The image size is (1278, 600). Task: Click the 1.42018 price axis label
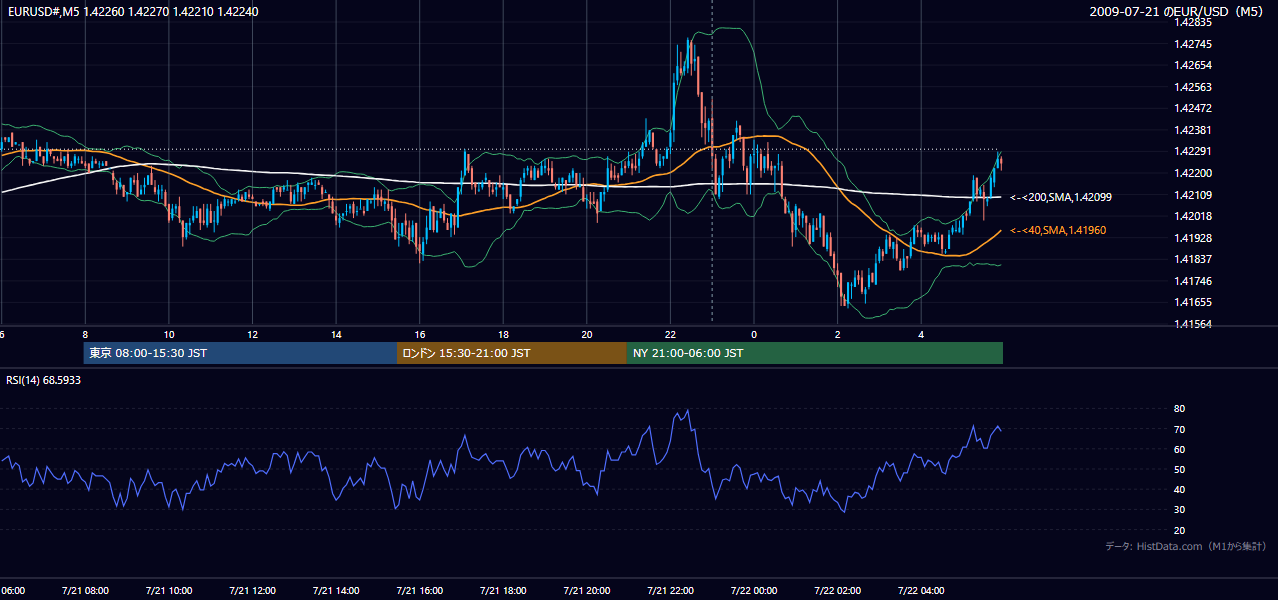pyautogui.click(x=1194, y=216)
